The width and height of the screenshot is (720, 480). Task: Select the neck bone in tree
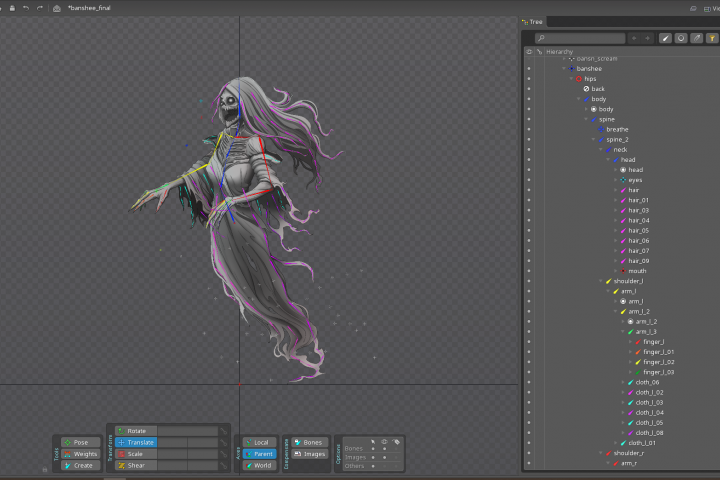(620, 149)
